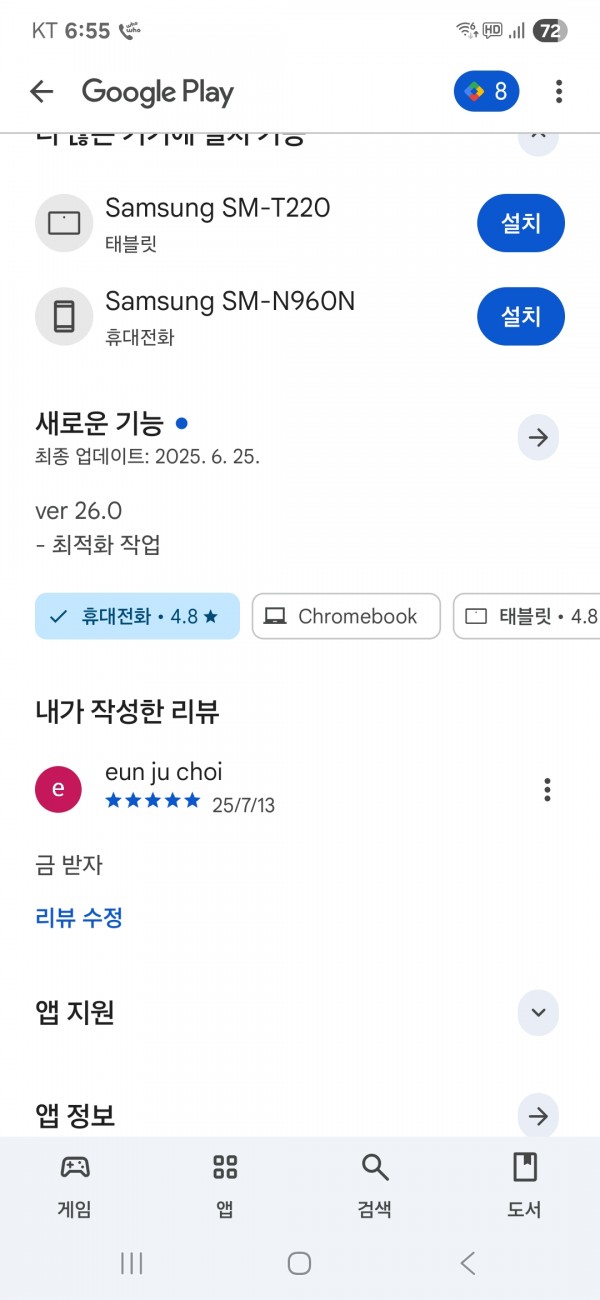Switch to the 게임 tab

click(x=75, y=1185)
